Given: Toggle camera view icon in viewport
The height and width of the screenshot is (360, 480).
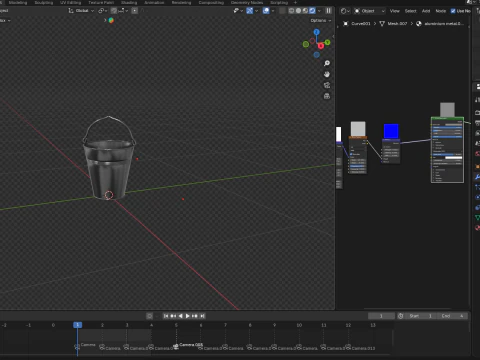Looking at the screenshot, I should coord(327,85).
